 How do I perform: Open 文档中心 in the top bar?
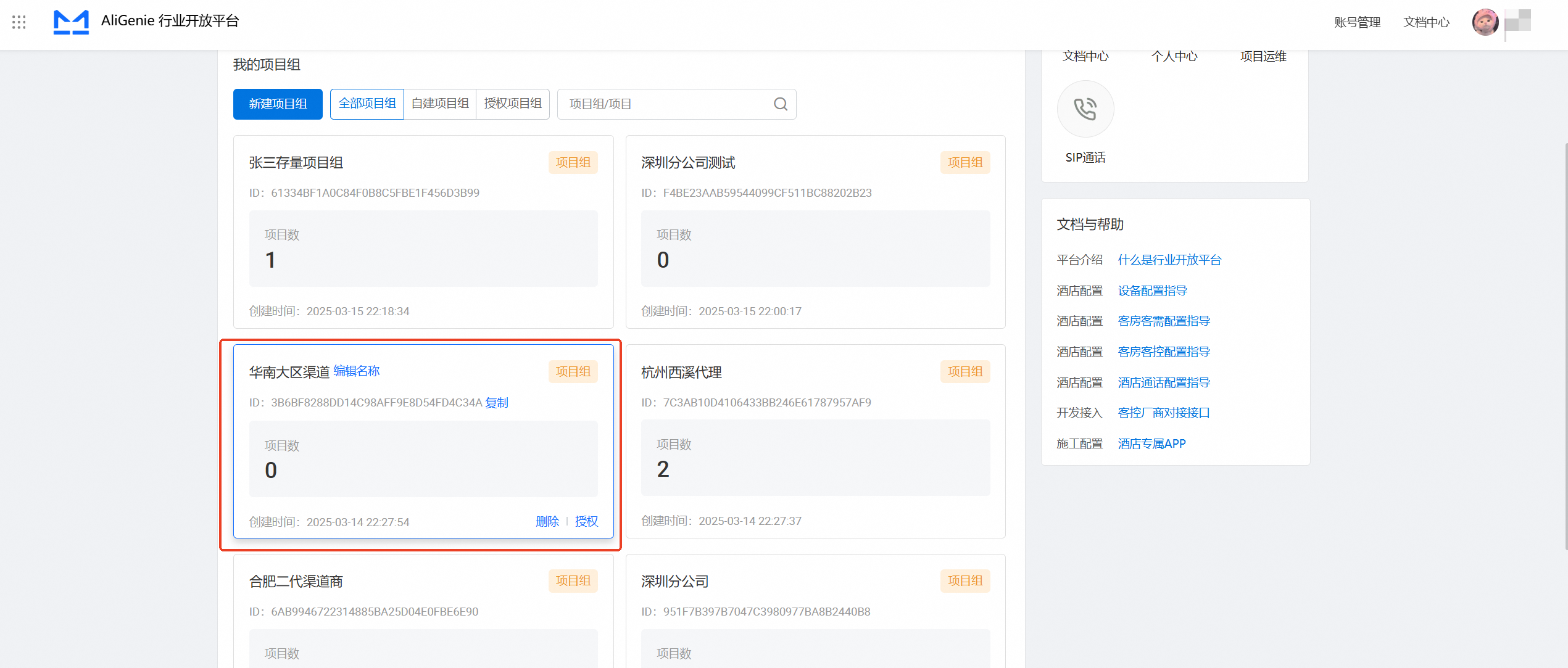point(1426,22)
